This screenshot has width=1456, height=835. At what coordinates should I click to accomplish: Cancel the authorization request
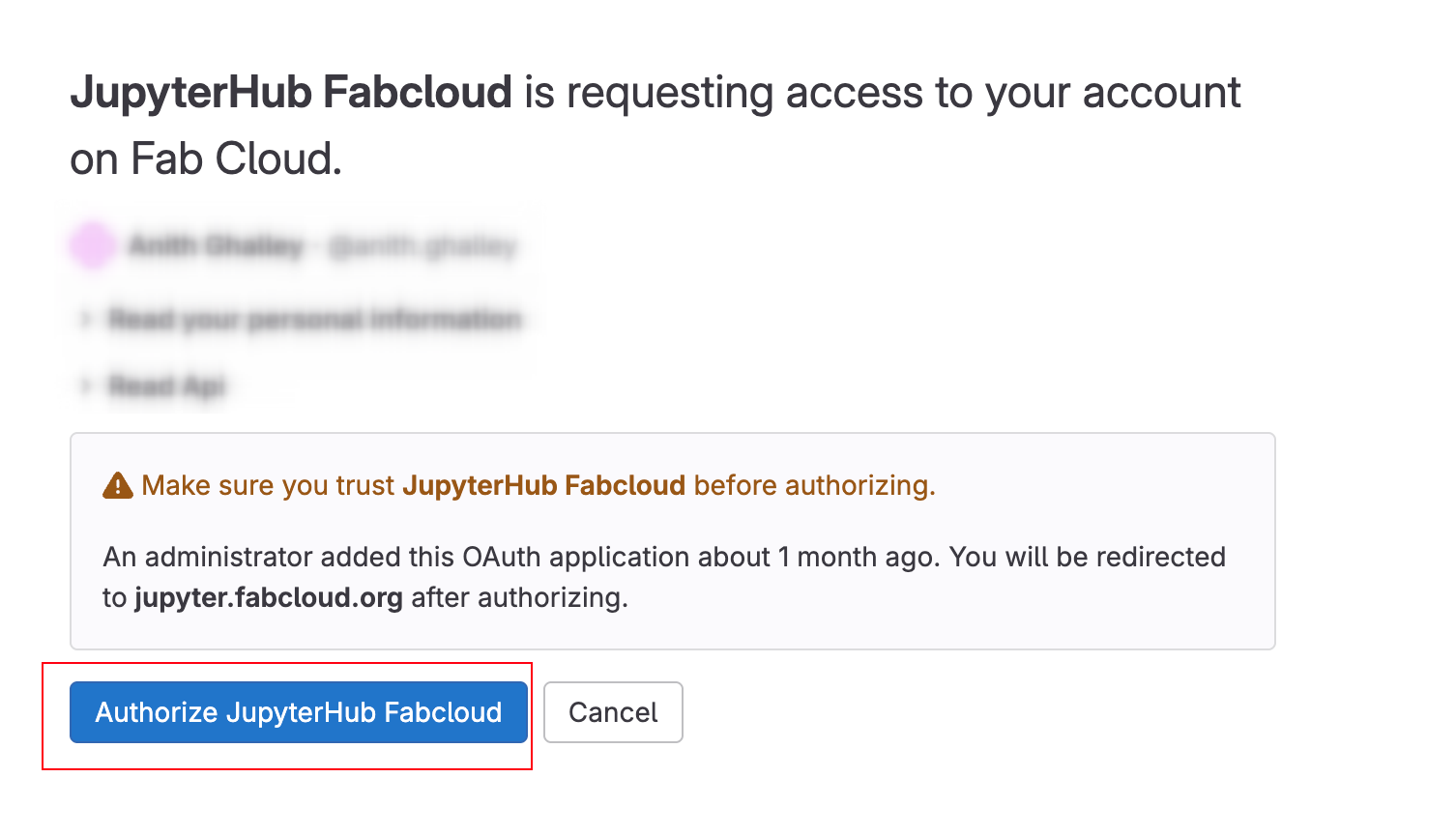[x=613, y=712]
